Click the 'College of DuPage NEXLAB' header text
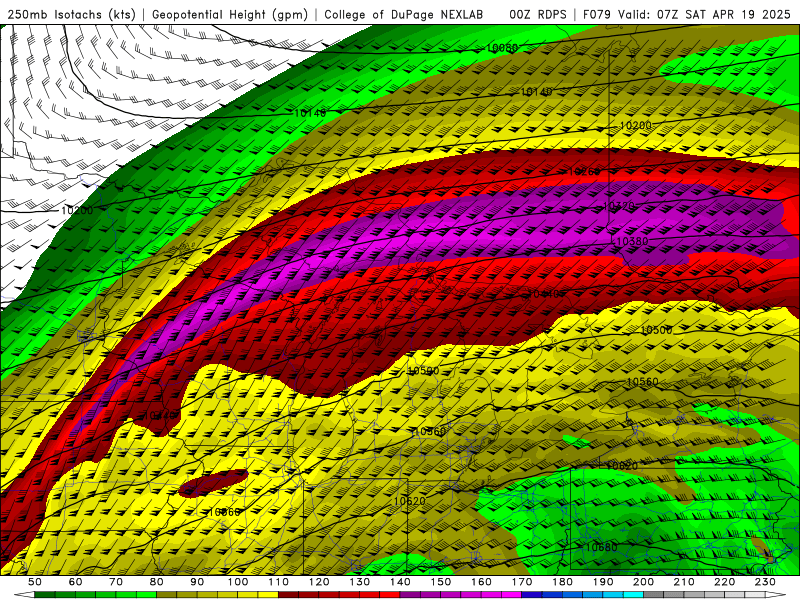Screen dimensions: 800x600 pos(404,15)
